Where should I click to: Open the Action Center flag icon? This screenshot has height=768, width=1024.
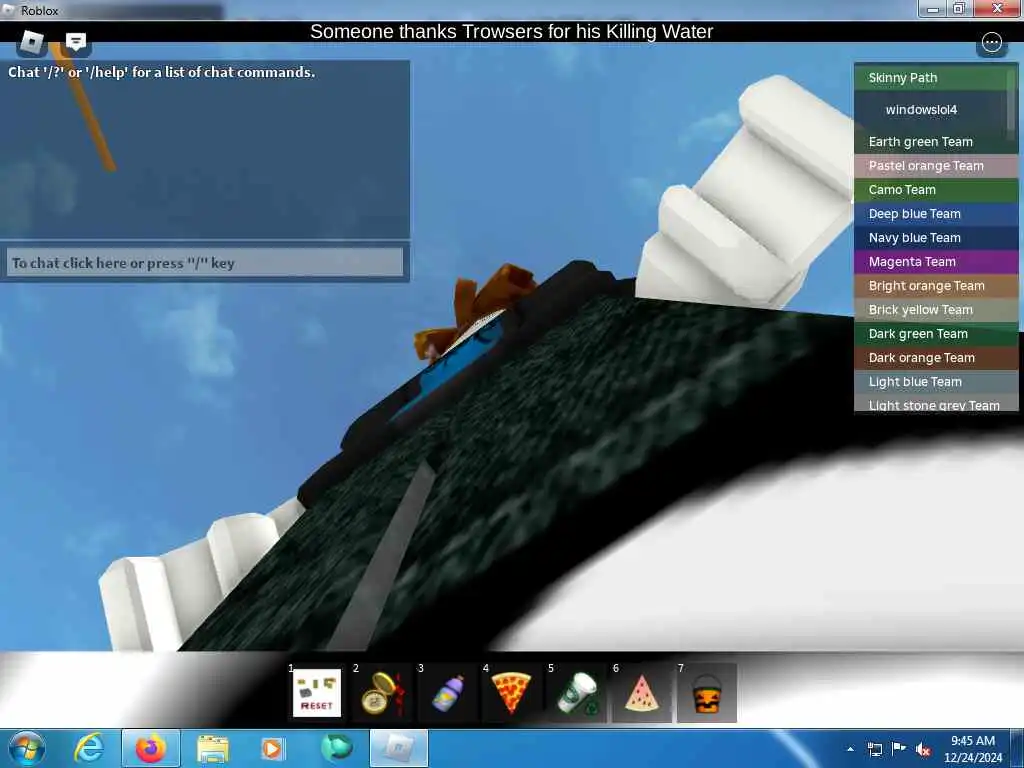pos(899,749)
